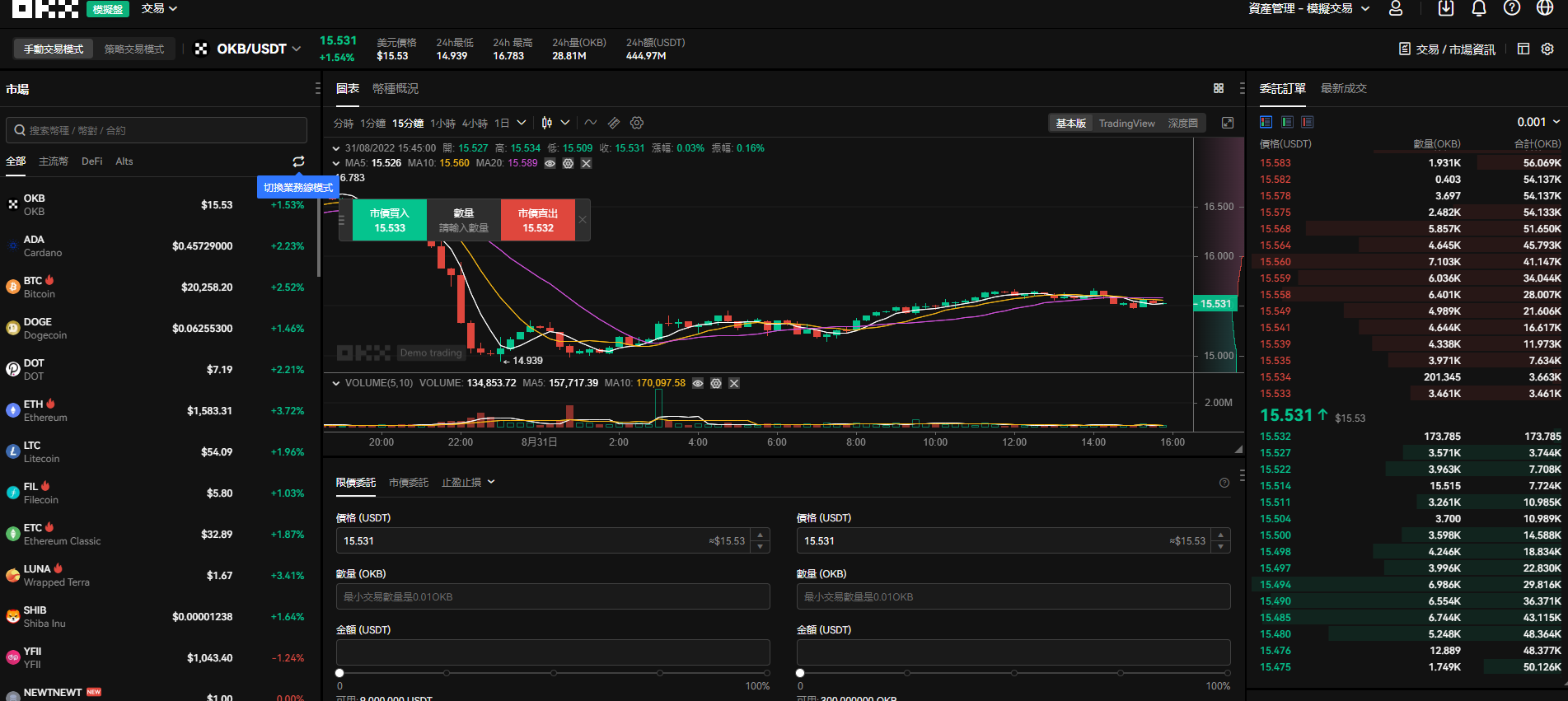Click the buy 數量 (OKB) input field

[553, 596]
